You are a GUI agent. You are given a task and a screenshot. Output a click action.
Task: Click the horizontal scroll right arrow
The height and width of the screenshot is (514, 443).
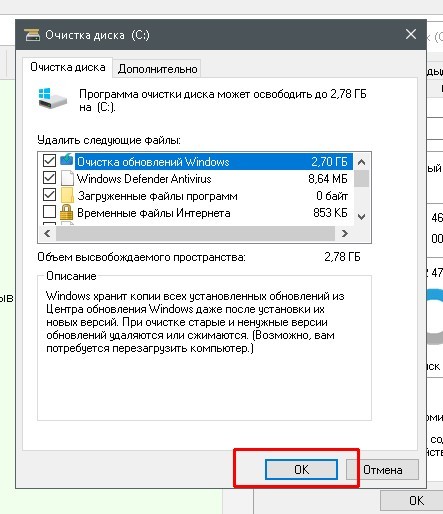(x=345, y=234)
